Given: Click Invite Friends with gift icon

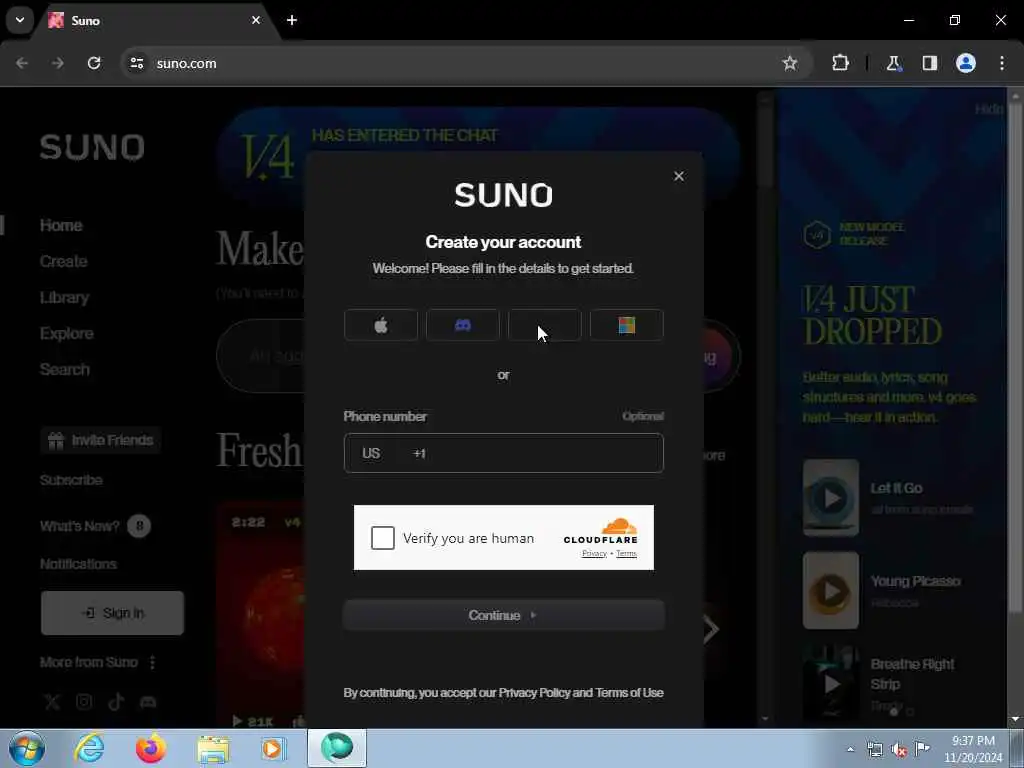Looking at the screenshot, I should [x=101, y=440].
